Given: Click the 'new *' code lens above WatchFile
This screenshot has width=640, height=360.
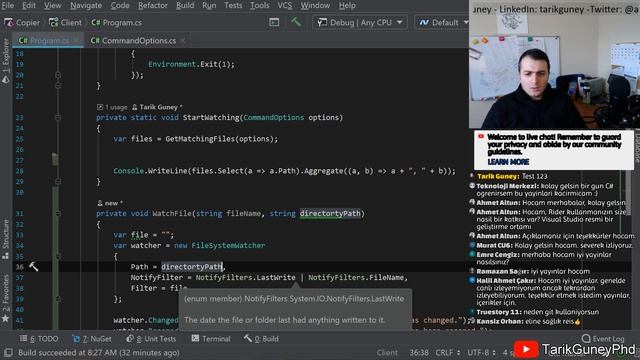Looking at the screenshot, I should [110, 203].
